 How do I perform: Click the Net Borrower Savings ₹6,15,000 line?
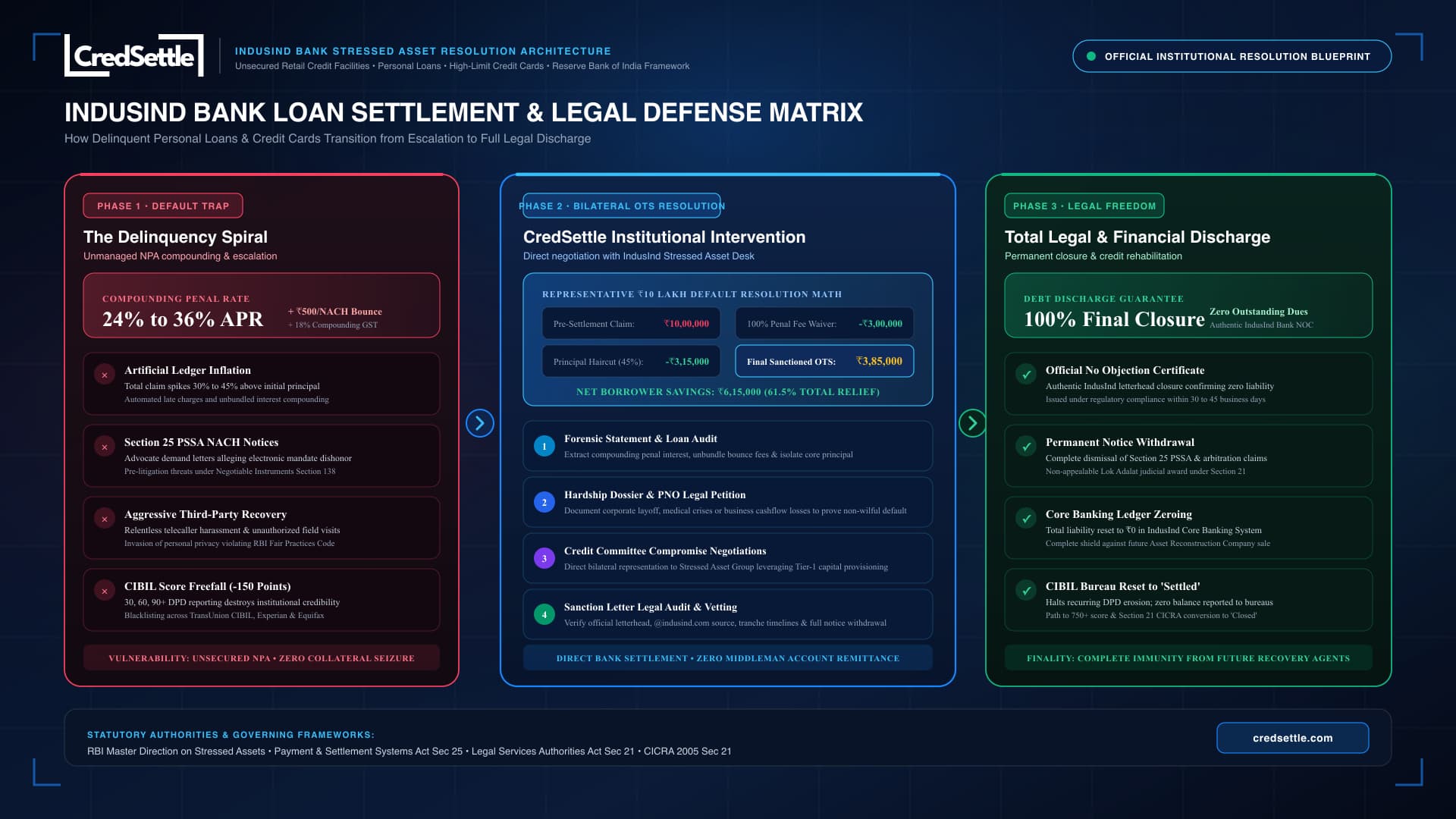pyautogui.click(x=728, y=392)
